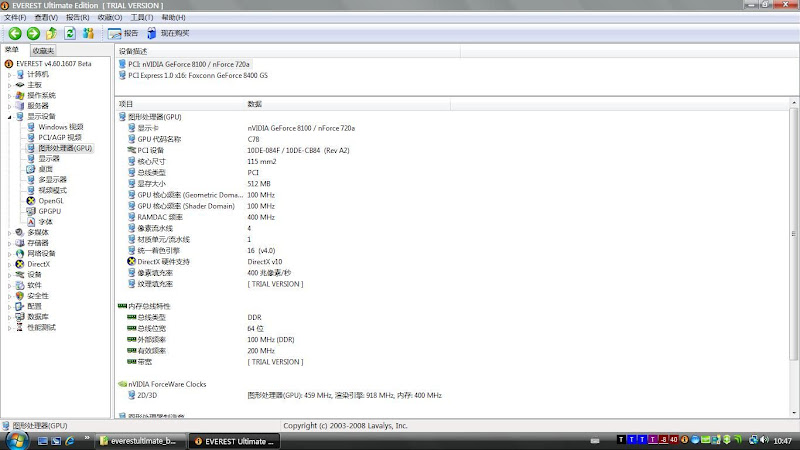Switch to the Favorites (收藏夹) tab
The height and width of the screenshot is (450, 800).
point(43,51)
